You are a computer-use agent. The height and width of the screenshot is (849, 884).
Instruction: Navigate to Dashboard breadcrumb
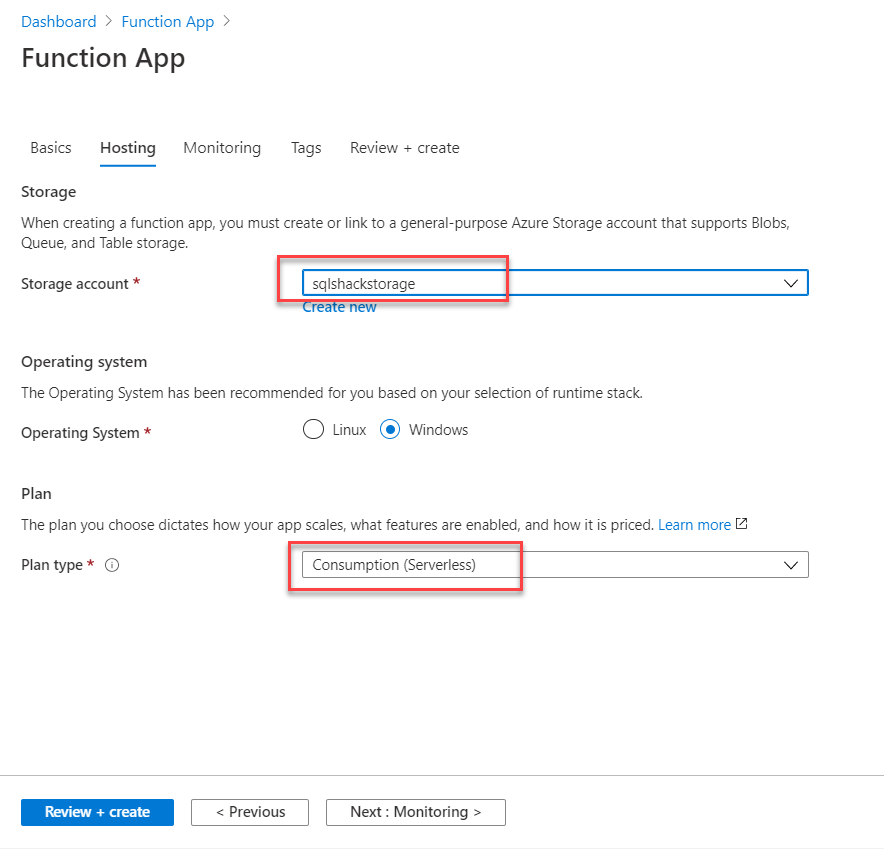coord(59,21)
